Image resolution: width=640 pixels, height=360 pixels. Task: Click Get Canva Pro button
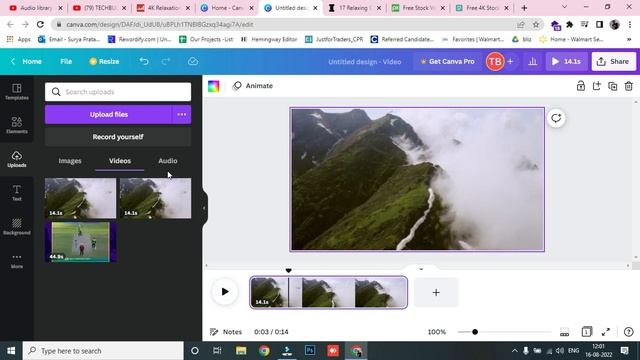pos(447,62)
